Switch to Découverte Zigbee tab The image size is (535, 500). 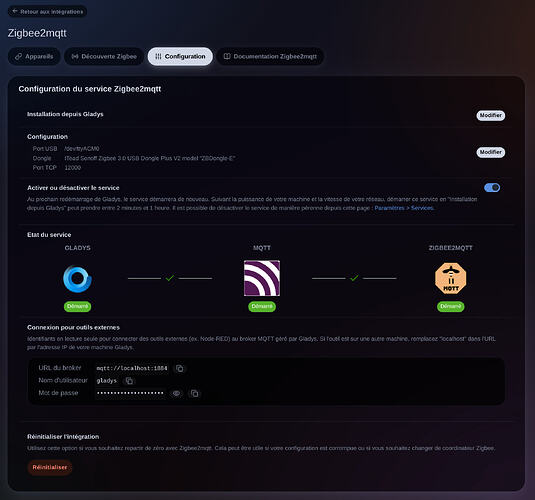coord(104,56)
